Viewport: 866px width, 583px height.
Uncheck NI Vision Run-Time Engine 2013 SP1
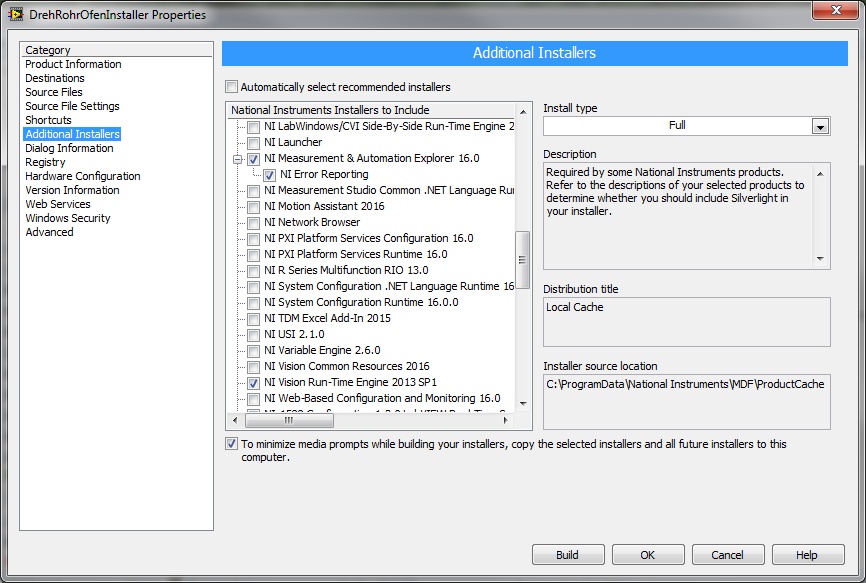254,383
